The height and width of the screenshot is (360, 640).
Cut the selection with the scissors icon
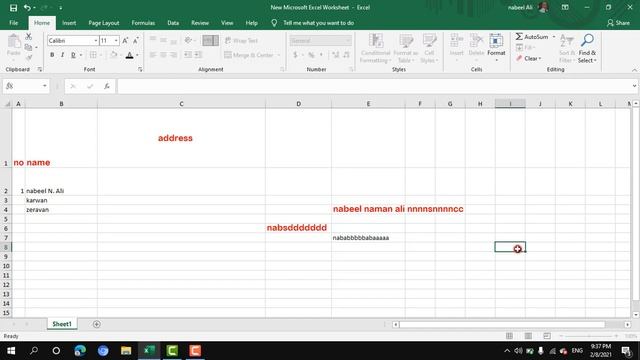[29, 37]
